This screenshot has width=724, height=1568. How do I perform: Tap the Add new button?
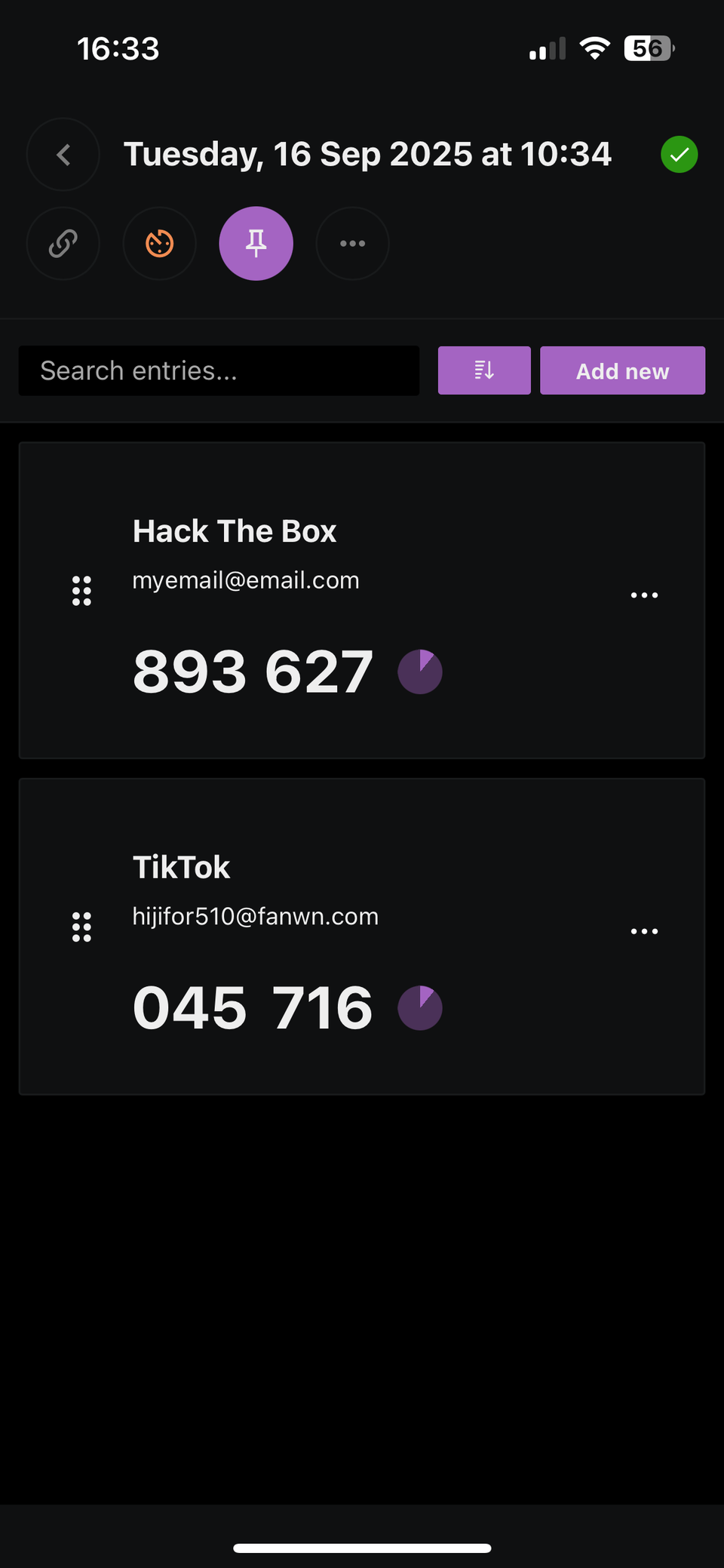coord(623,370)
